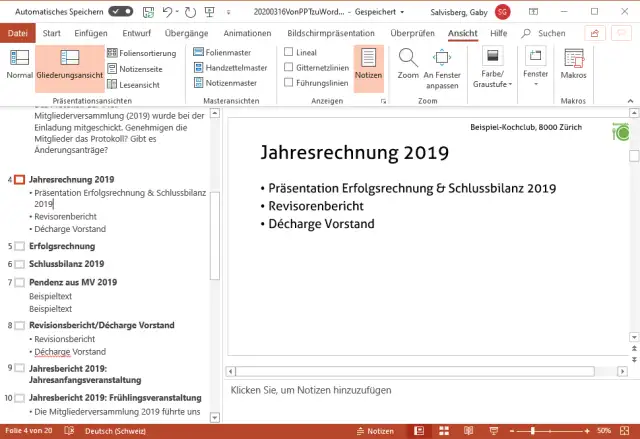Enable Gitternetzlinien checkbox
640x439 pixels.
click(x=289, y=67)
